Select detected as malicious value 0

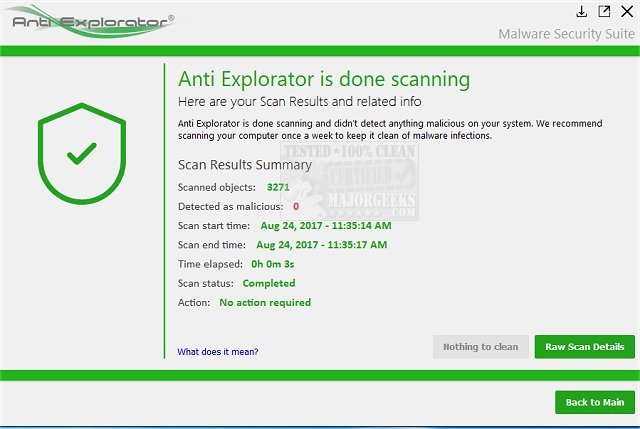click(x=296, y=207)
